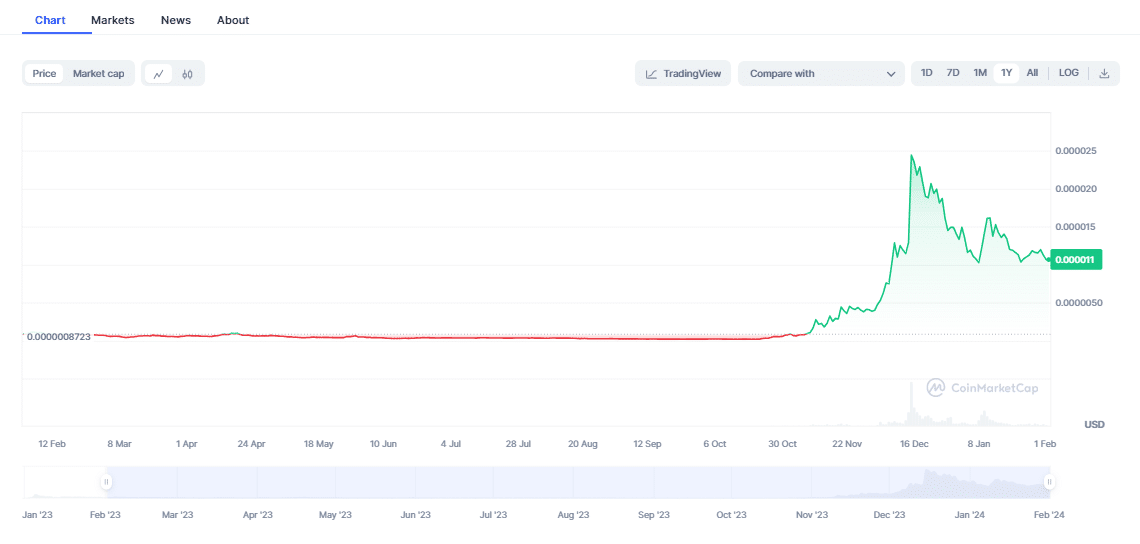The height and width of the screenshot is (544, 1140).
Task: Click the current price label 0.000011
Action: (1076, 260)
